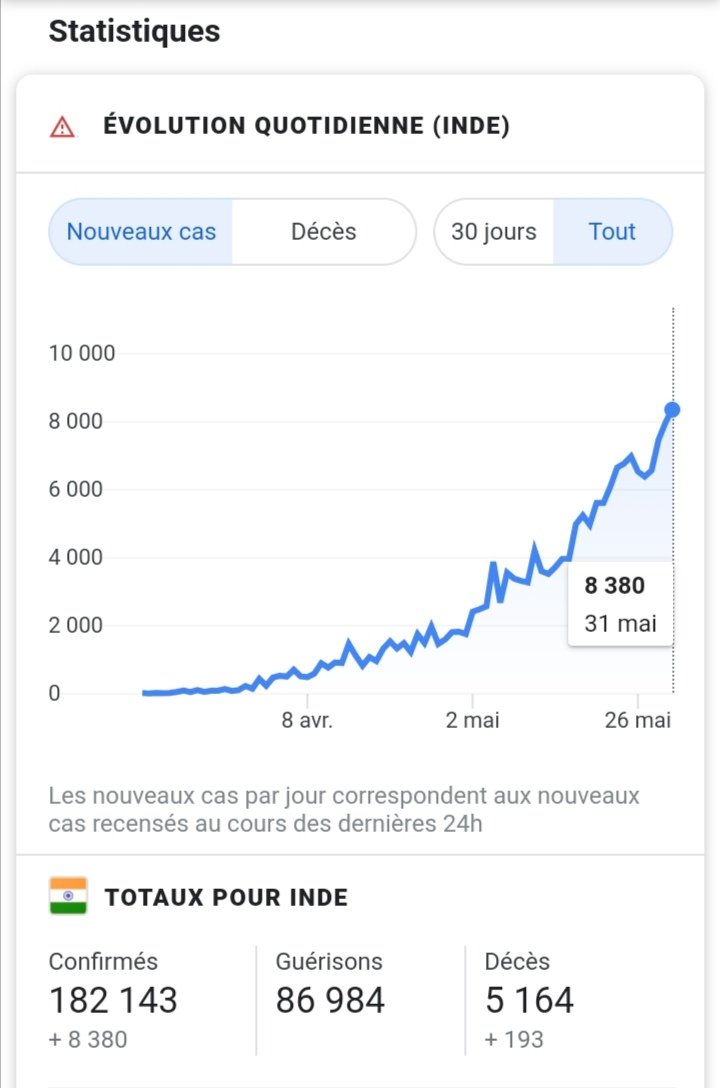Click the red warning triangle icon

(62, 127)
